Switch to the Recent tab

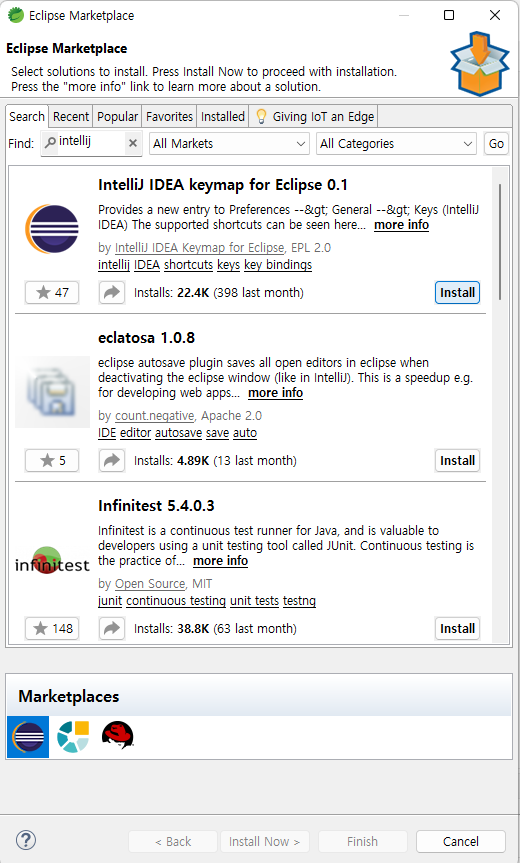[71, 117]
